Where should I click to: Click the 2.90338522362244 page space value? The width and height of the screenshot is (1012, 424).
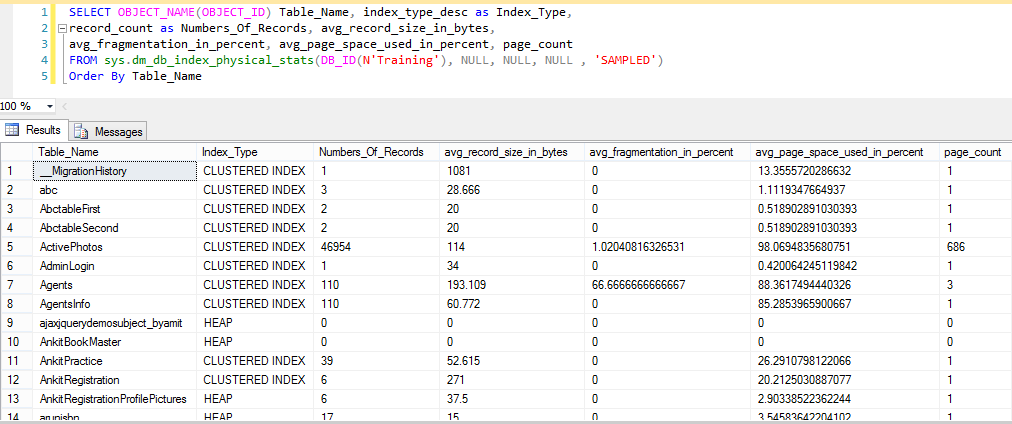pos(845,399)
